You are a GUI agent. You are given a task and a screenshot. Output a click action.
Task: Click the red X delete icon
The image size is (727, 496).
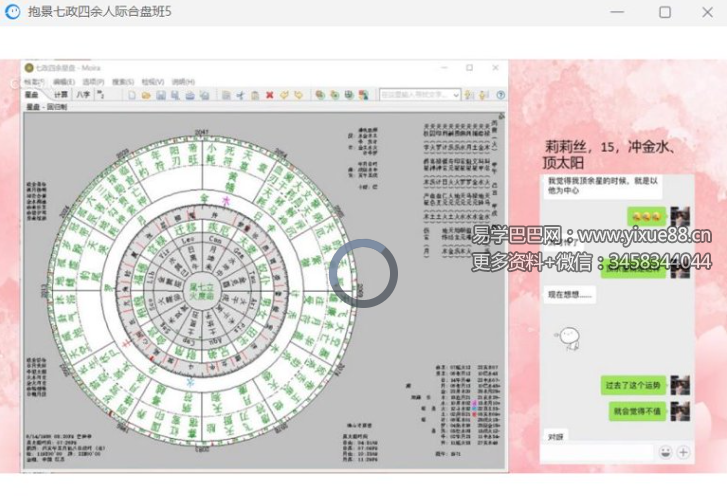(x=269, y=95)
